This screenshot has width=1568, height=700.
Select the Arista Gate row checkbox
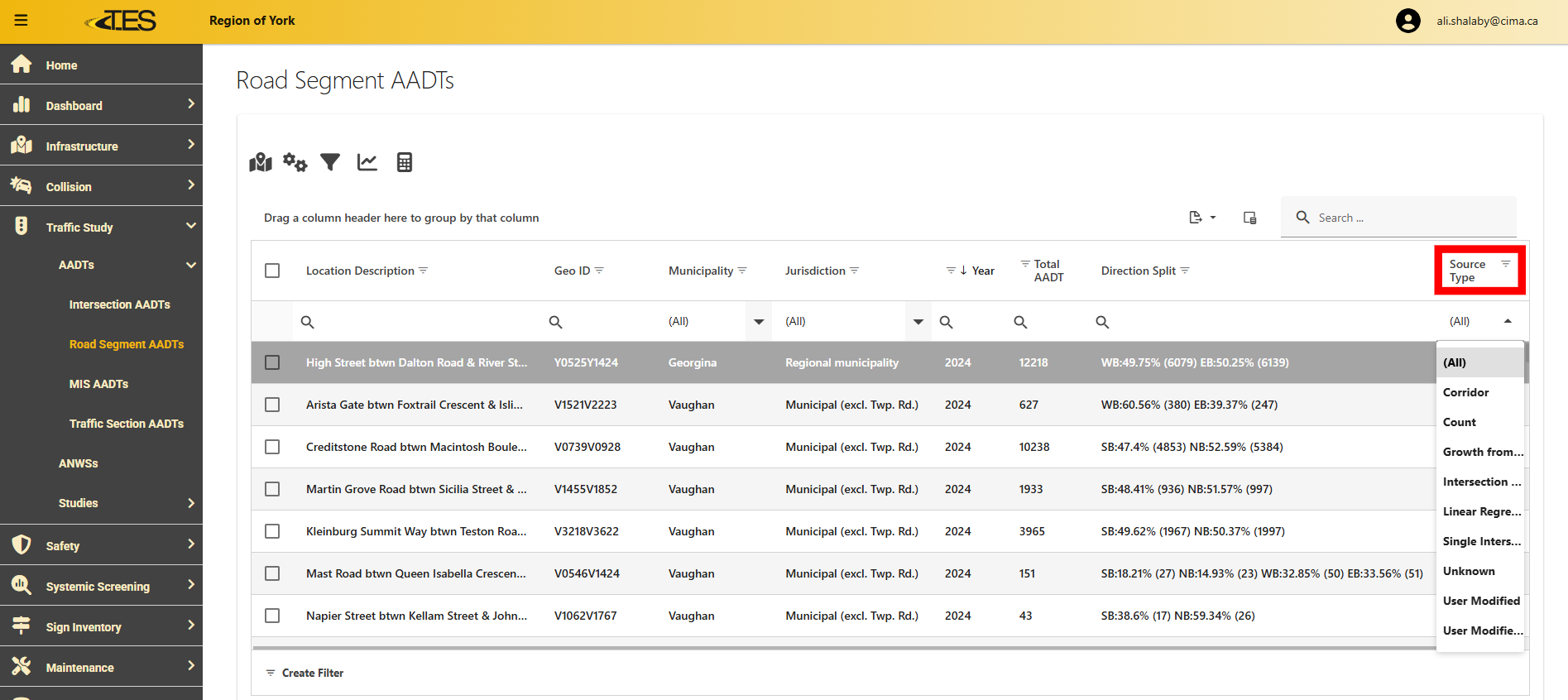(272, 405)
